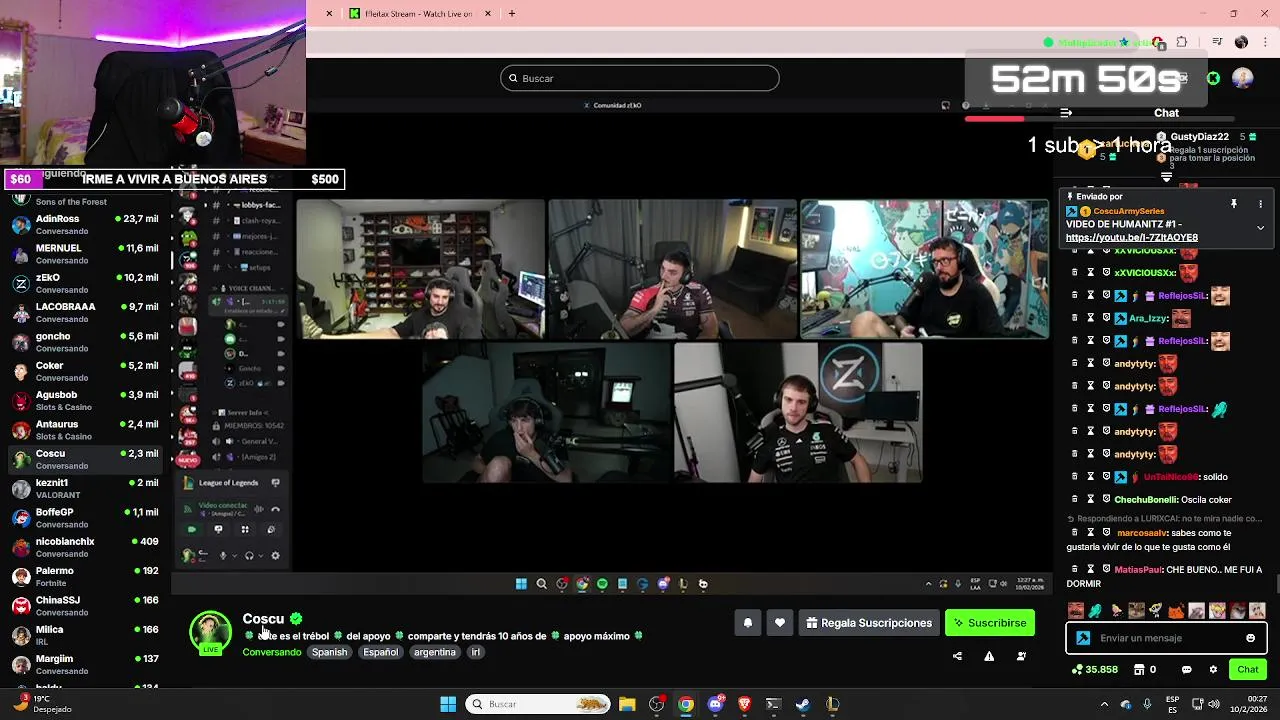Screen dimensions: 1280x720
Task: Open GustyDiaz22 gifter leaderboard entry
Action: (1208, 137)
